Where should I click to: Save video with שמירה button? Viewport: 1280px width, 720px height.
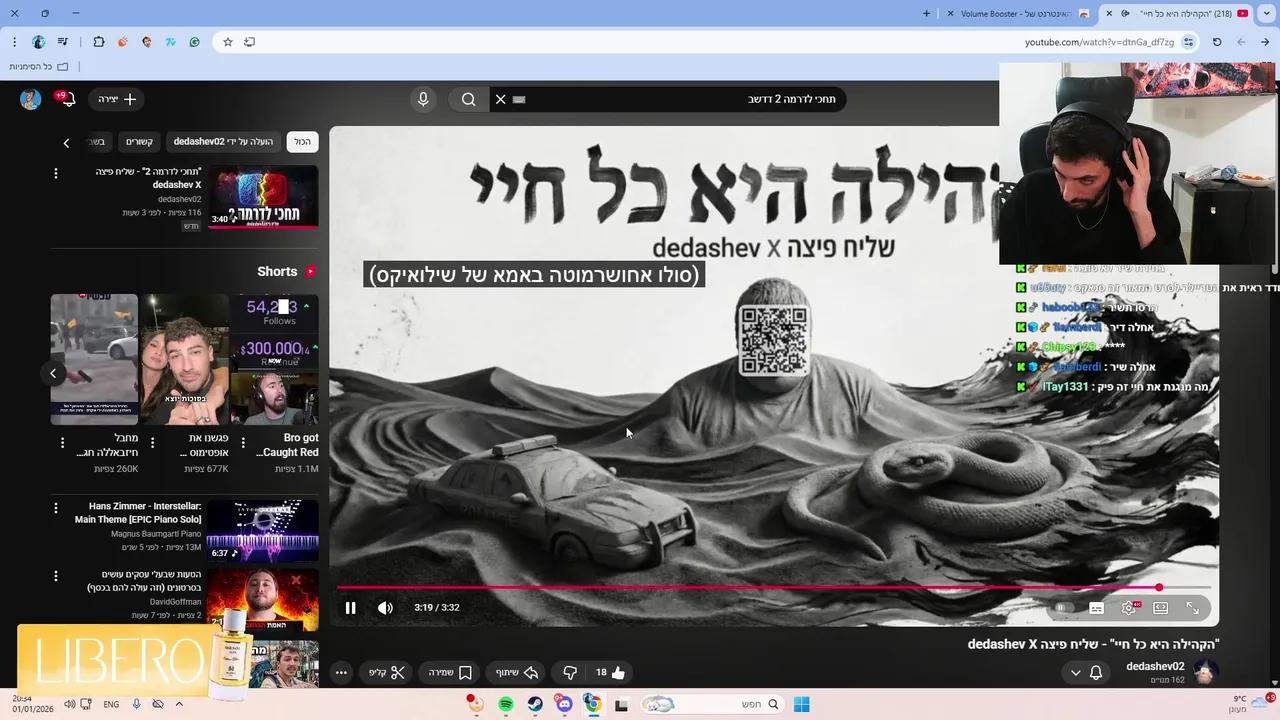[x=450, y=673]
